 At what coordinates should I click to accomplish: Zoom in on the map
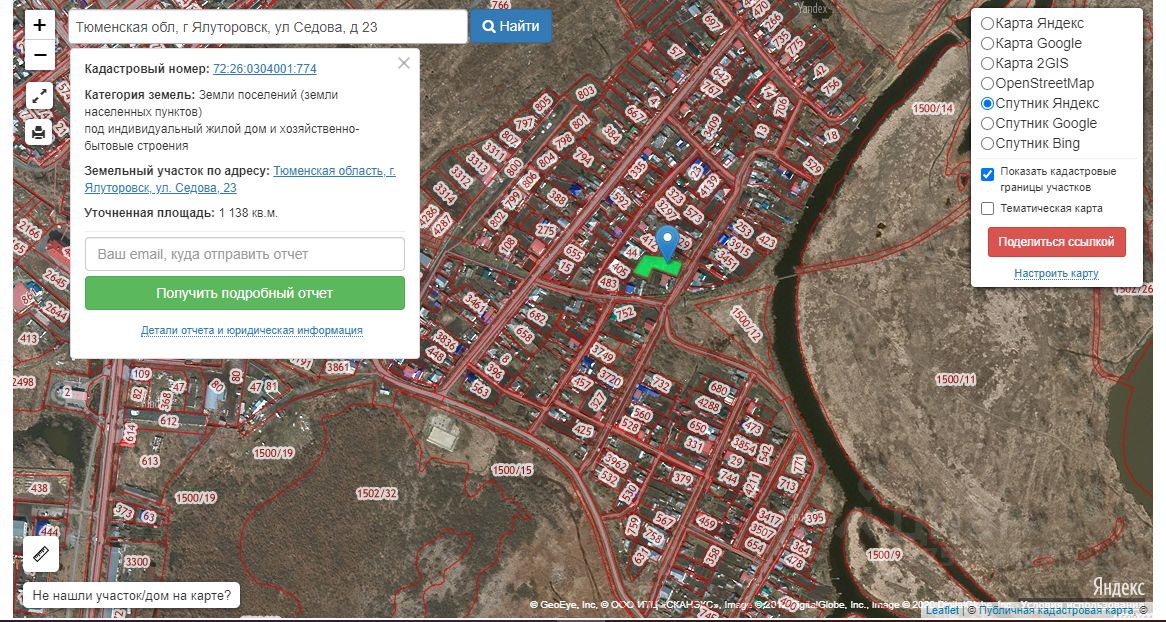coord(39,25)
